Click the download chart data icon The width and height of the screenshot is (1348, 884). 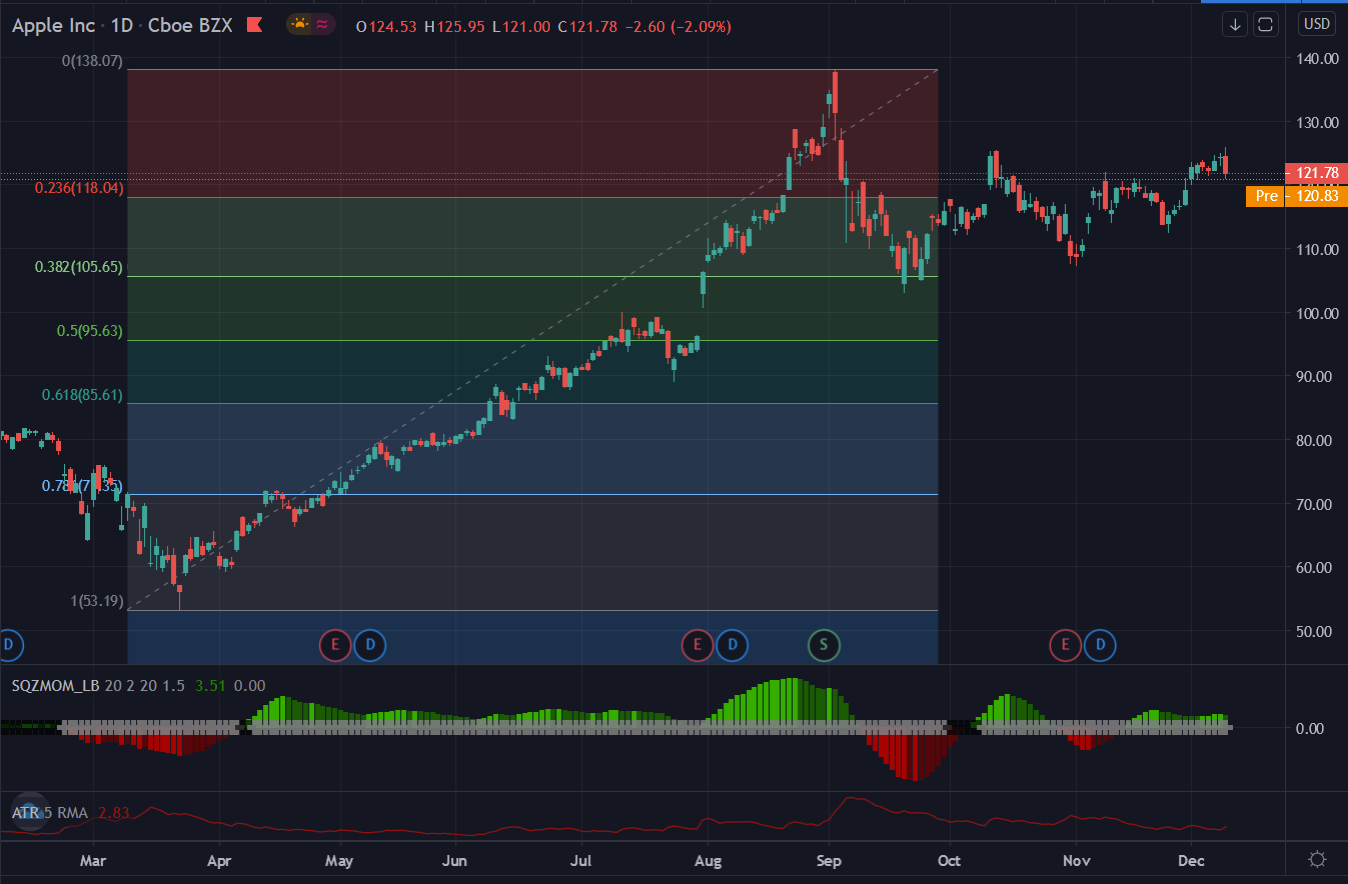(x=1234, y=24)
